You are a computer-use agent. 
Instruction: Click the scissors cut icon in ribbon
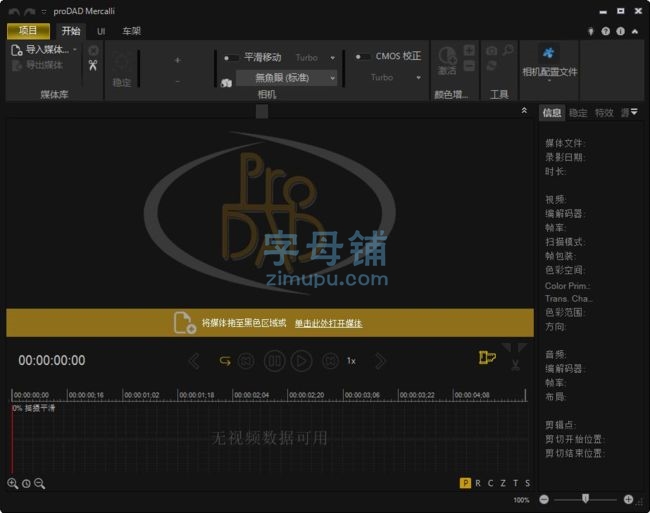pyautogui.click(x=93, y=65)
